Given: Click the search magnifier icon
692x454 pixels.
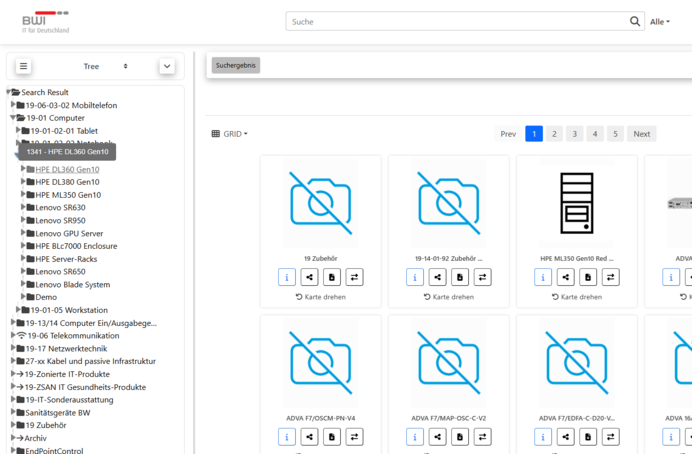Looking at the screenshot, I should [635, 21].
